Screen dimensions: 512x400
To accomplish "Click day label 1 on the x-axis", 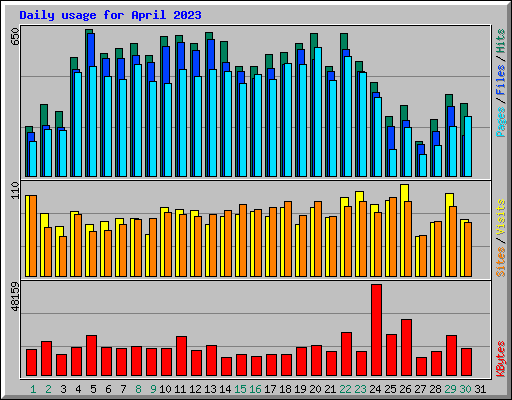I will [x=33, y=389].
